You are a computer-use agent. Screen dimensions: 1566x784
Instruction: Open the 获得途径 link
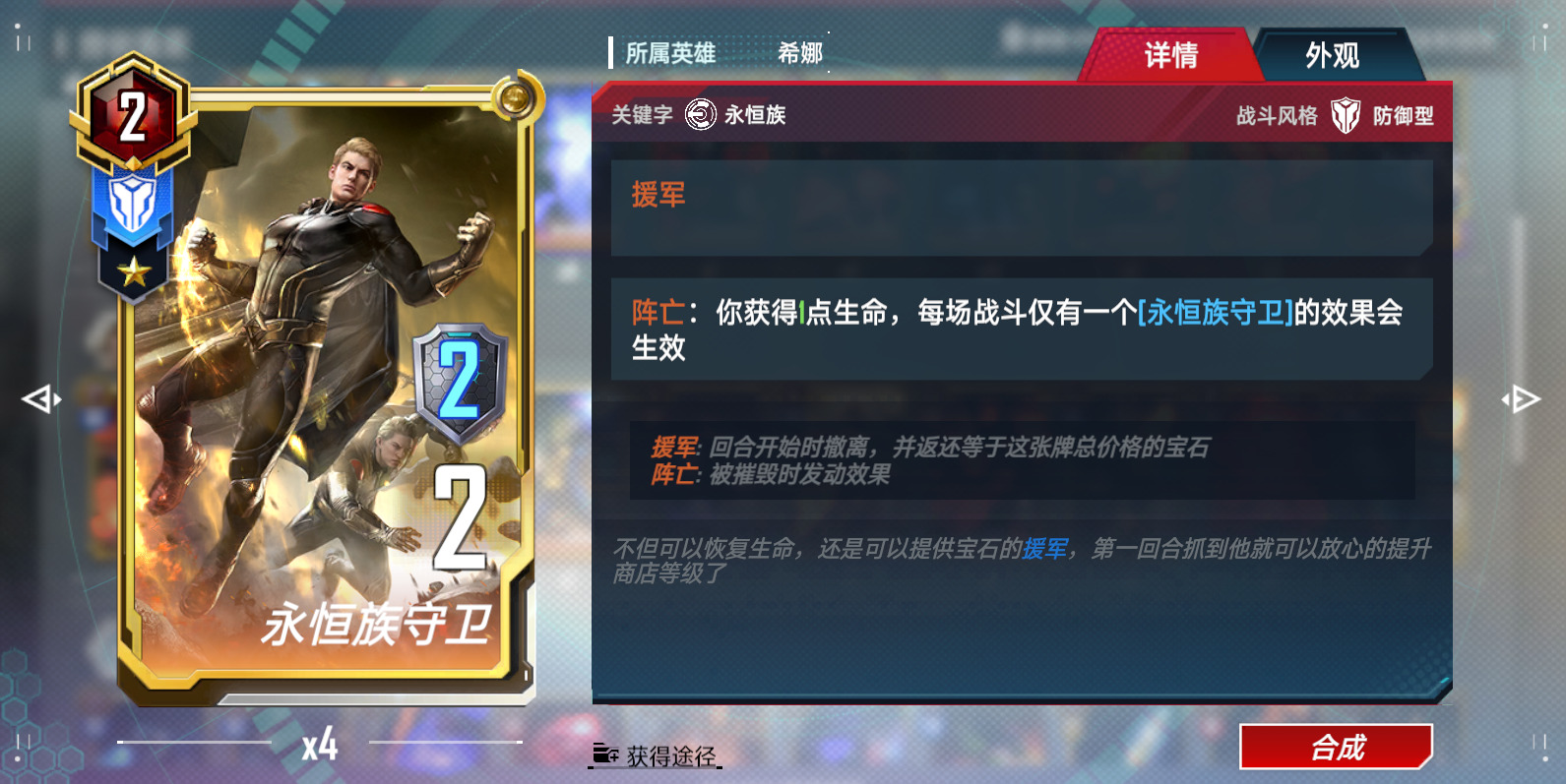[669, 755]
